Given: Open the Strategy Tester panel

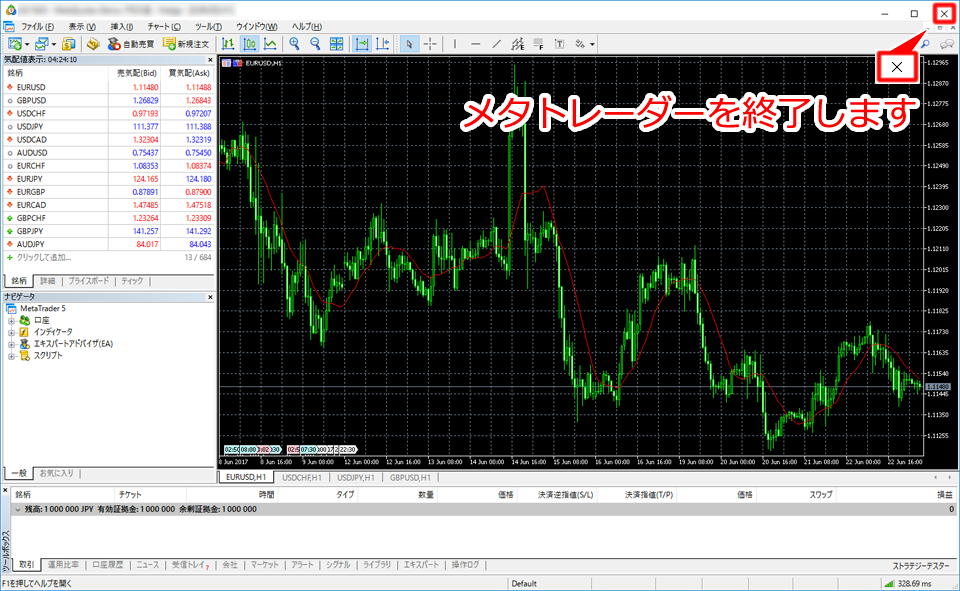Looking at the screenshot, I should [921, 566].
